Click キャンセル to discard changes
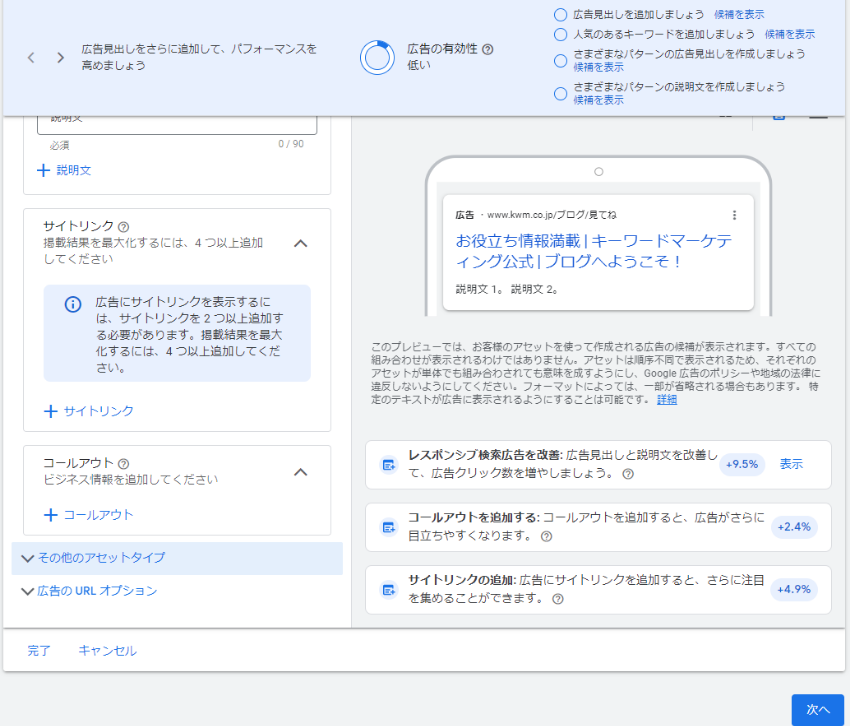The image size is (850, 726). (x=107, y=651)
